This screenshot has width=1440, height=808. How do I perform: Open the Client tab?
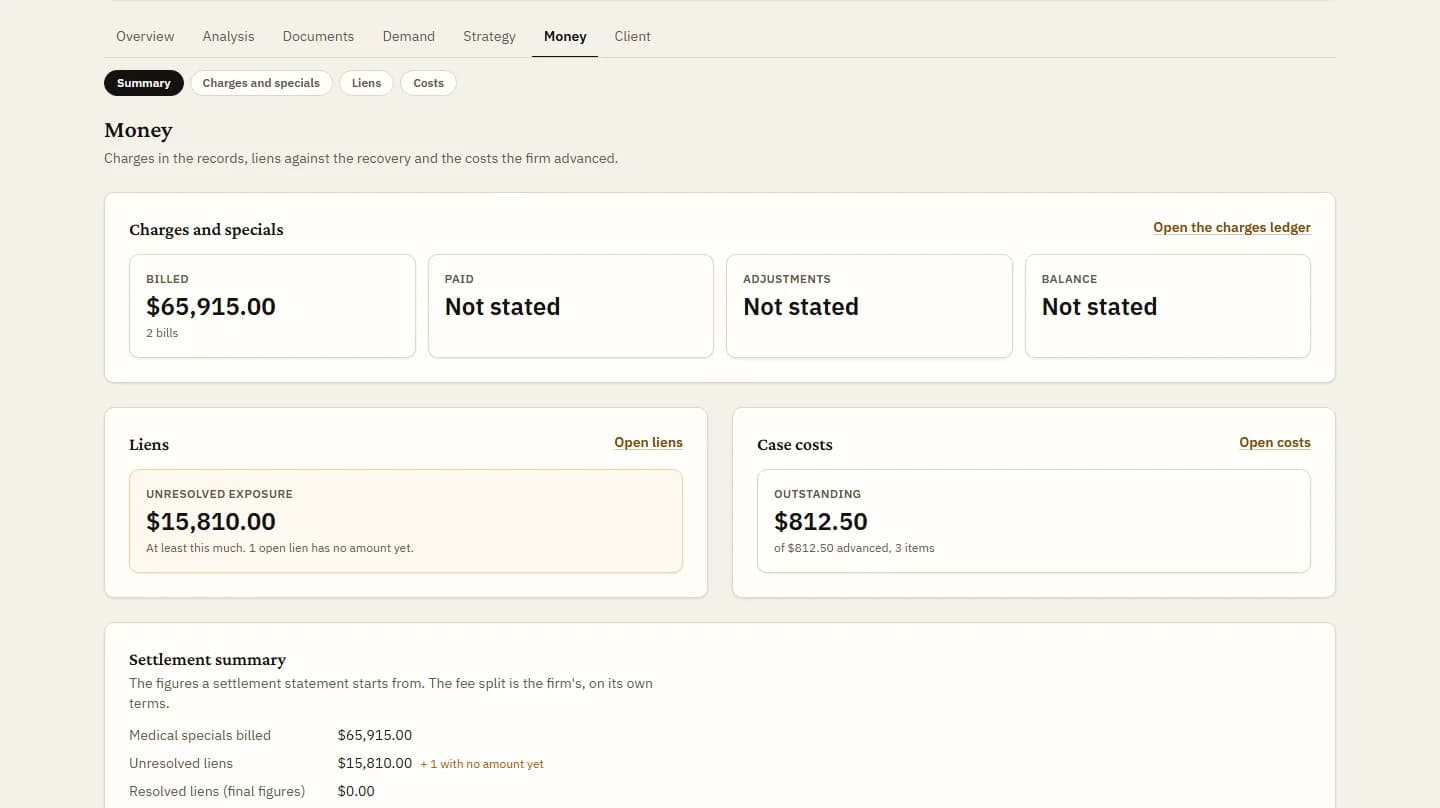coord(632,36)
